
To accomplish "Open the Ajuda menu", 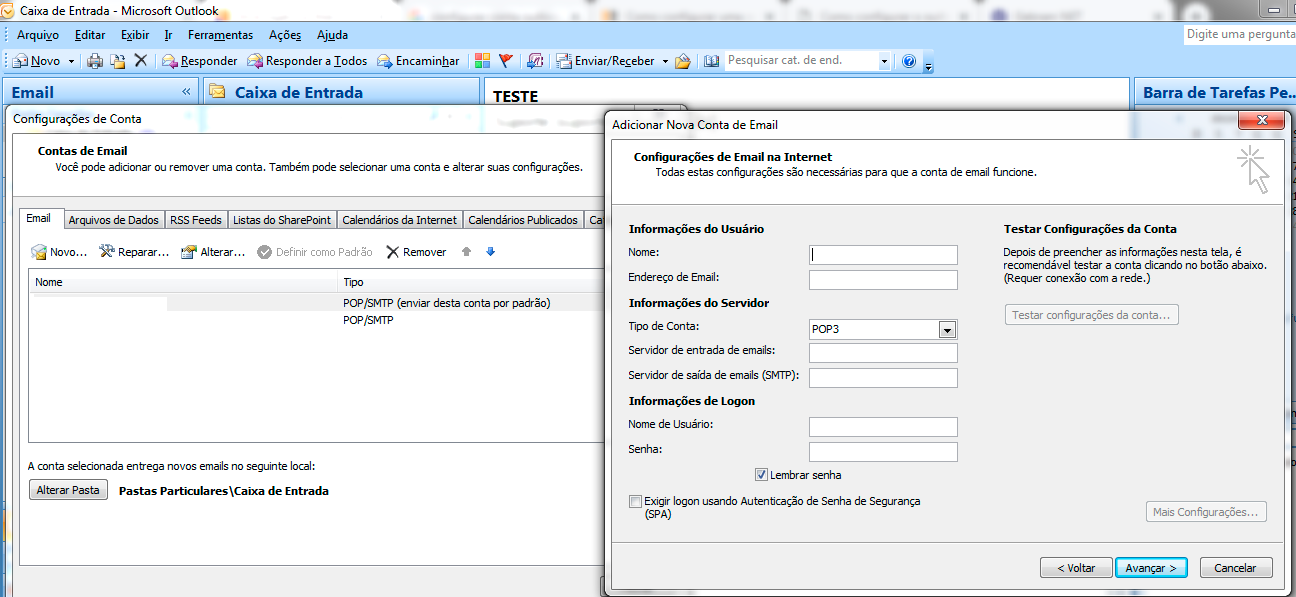I will coord(332,35).
